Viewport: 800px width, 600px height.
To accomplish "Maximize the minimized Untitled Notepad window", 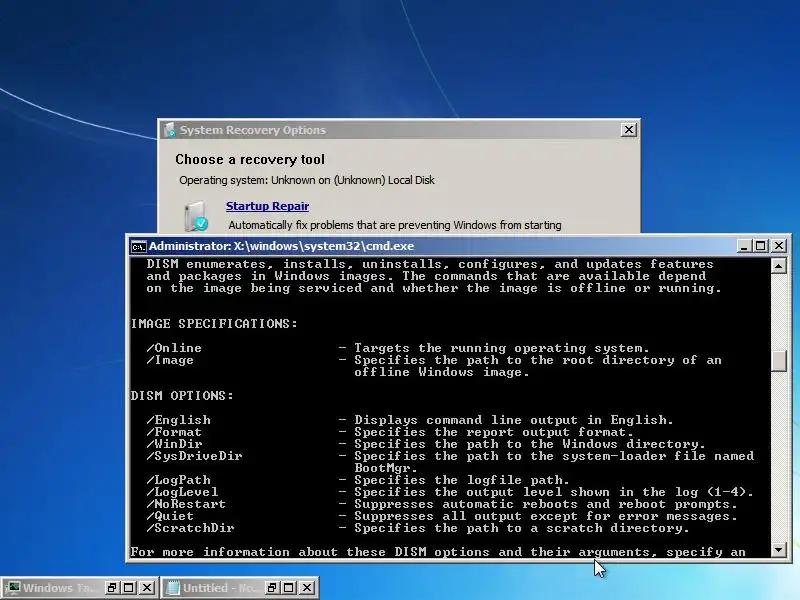I will [289, 588].
